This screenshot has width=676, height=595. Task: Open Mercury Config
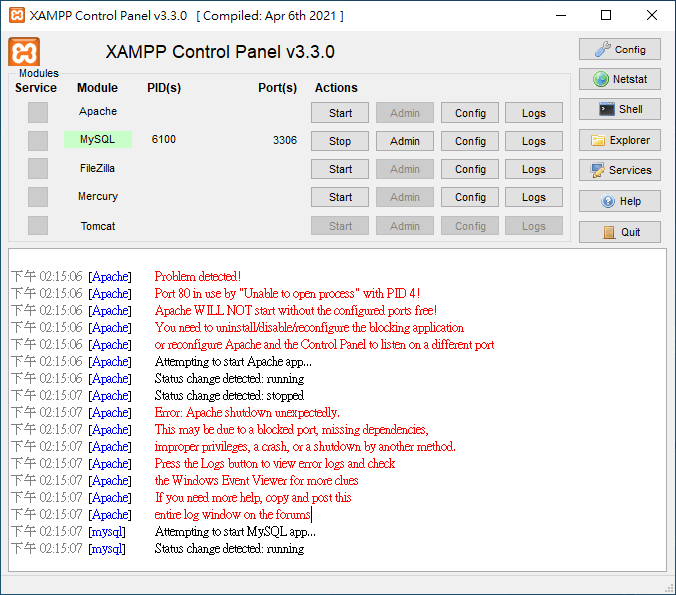click(x=469, y=197)
